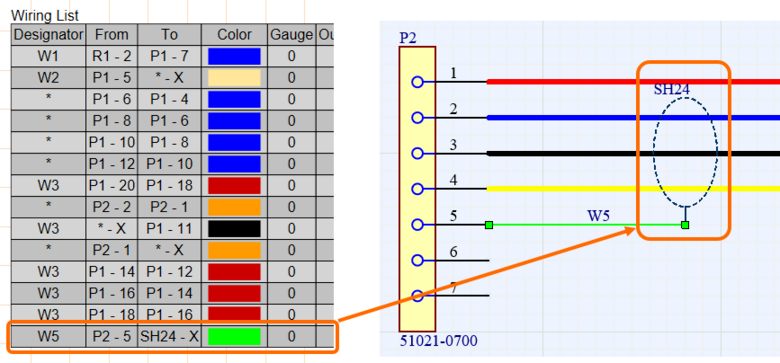The width and height of the screenshot is (780, 363).
Task: Click the P1 - 10 From cell
Action: click(x=112, y=142)
